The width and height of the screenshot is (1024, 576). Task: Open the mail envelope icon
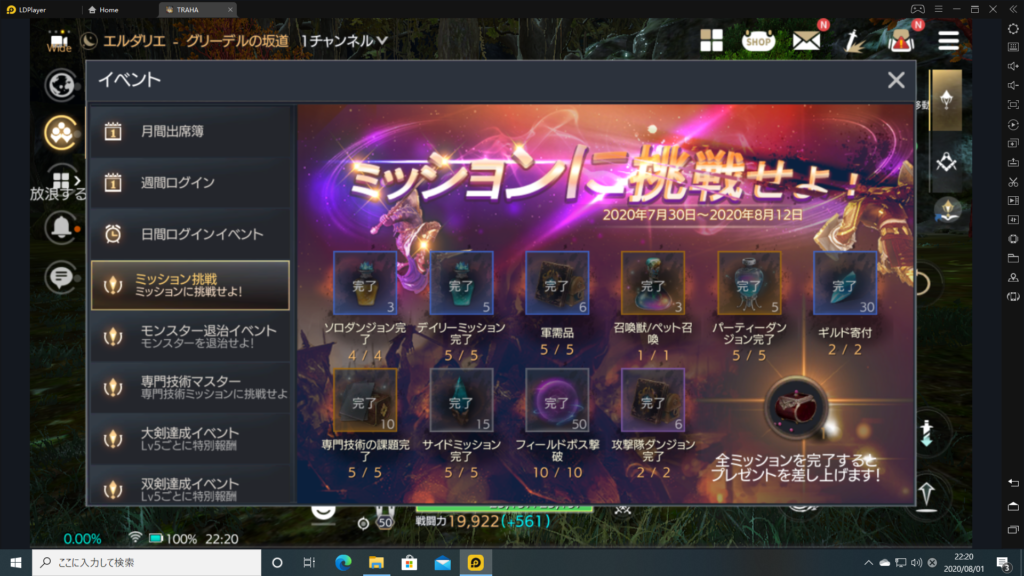[807, 40]
